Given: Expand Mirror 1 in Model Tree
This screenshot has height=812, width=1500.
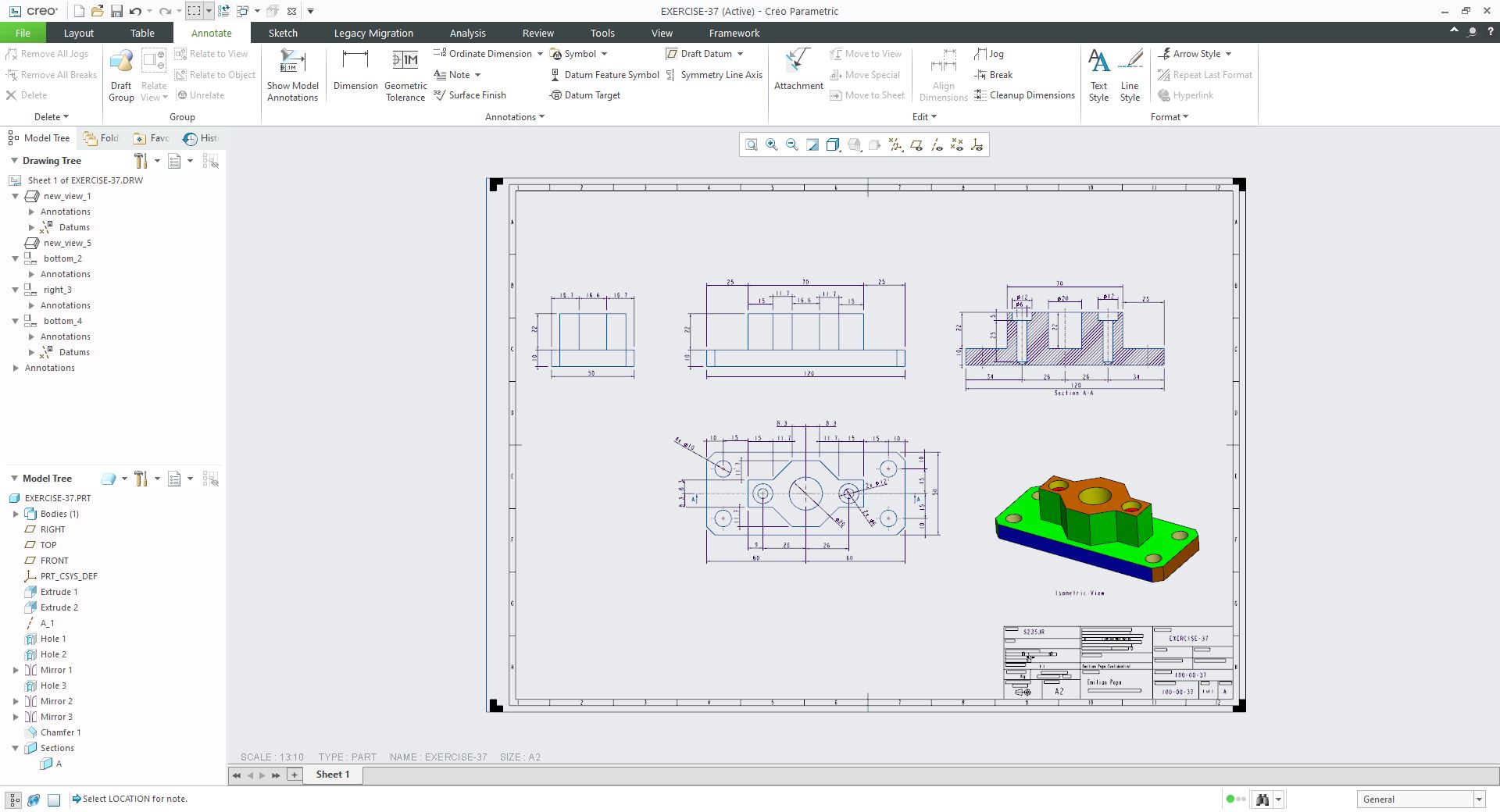Looking at the screenshot, I should tap(16, 670).
